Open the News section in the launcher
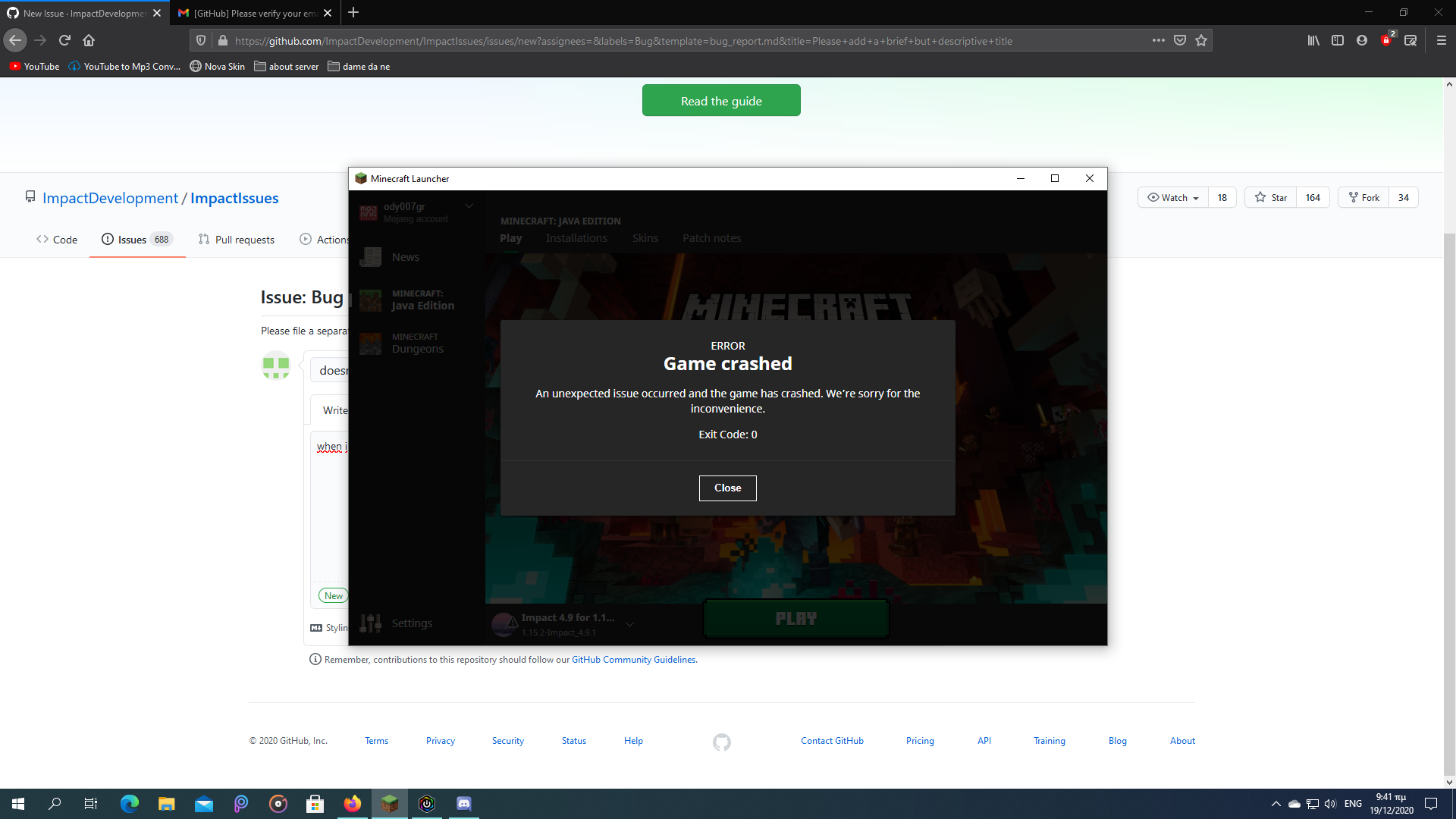1456x819 pixels. point(406,256)
